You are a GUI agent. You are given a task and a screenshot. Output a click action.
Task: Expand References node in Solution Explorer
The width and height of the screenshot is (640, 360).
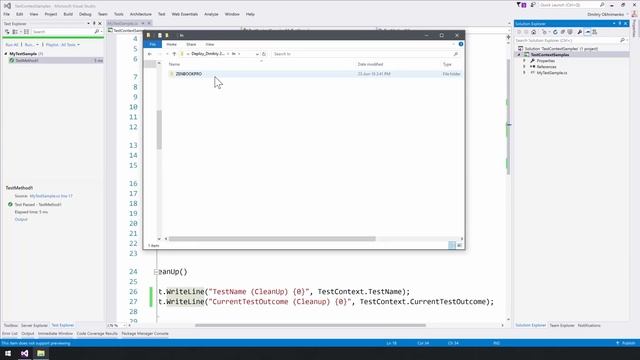[x=524, y=67]
